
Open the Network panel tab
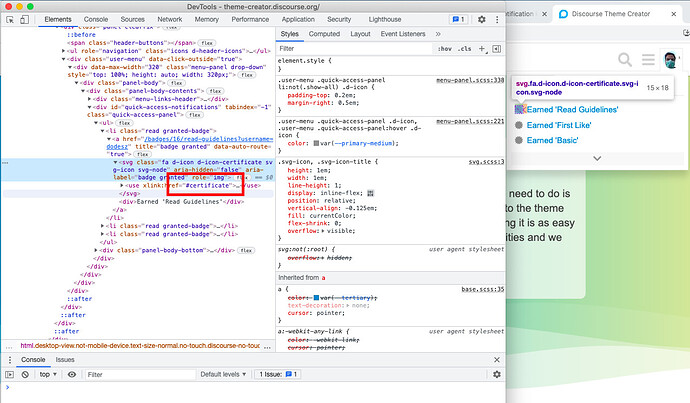click(170, 19)
